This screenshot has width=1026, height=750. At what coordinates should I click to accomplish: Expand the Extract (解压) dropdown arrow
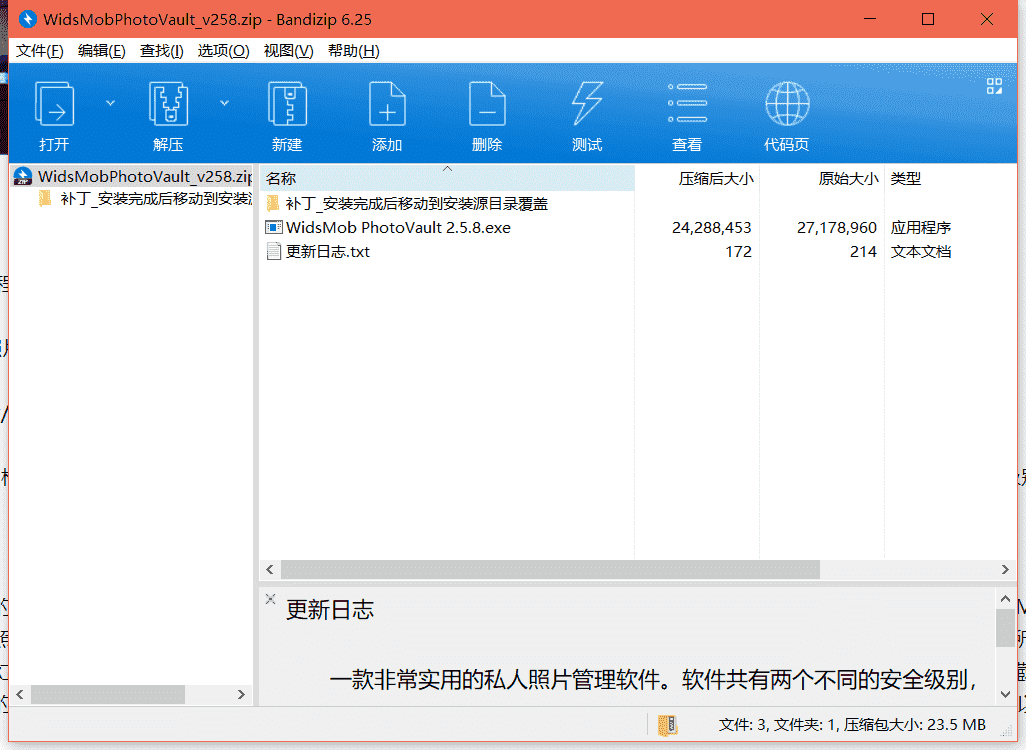click(224, 103)
